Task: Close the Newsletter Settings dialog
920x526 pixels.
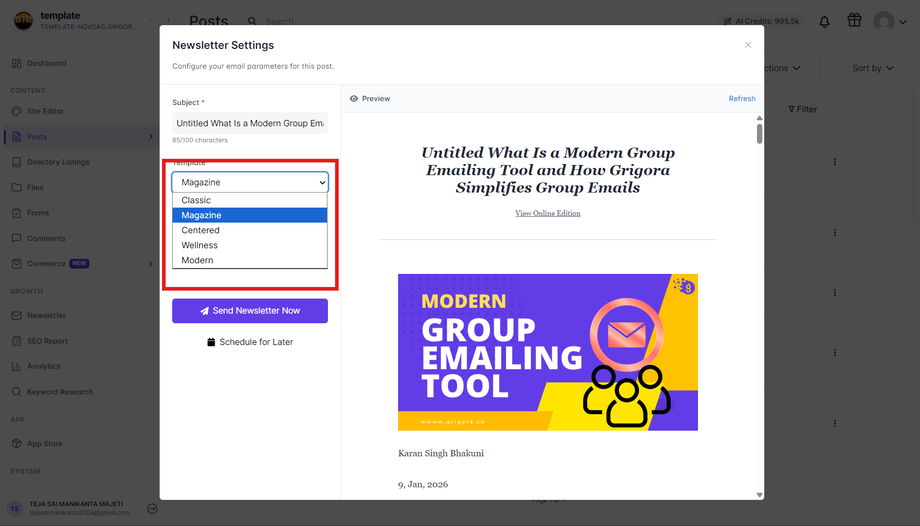Action: [748, 45]
